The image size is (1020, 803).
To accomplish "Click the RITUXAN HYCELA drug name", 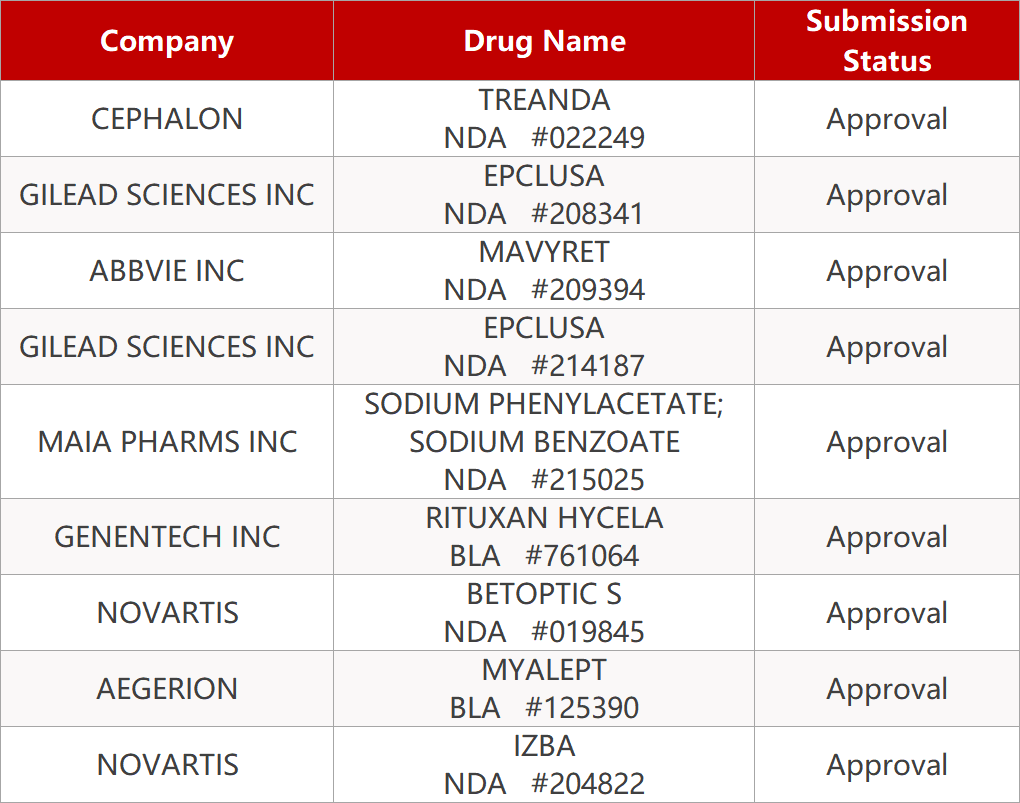I will pyautogui.click(x=544, y=518).
